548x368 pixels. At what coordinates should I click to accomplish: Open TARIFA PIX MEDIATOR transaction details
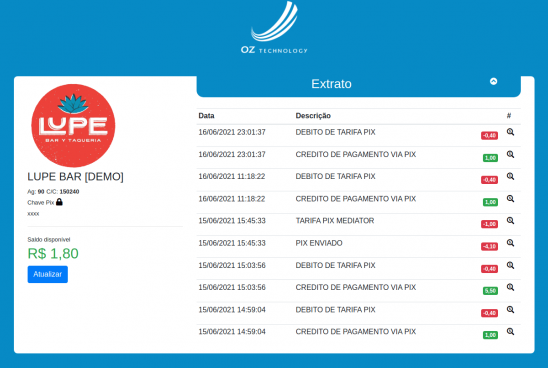click(x=510, y=221)
